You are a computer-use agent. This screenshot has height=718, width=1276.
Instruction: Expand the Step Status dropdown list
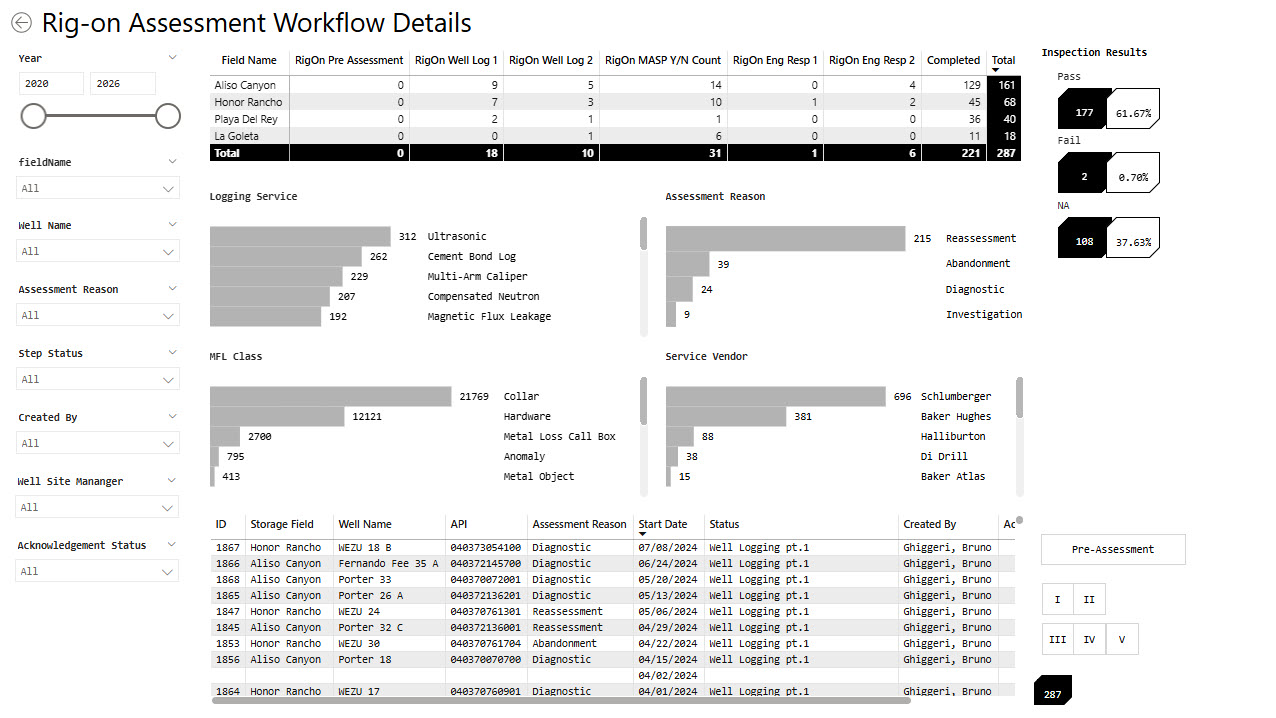click(x=97, y=380)
